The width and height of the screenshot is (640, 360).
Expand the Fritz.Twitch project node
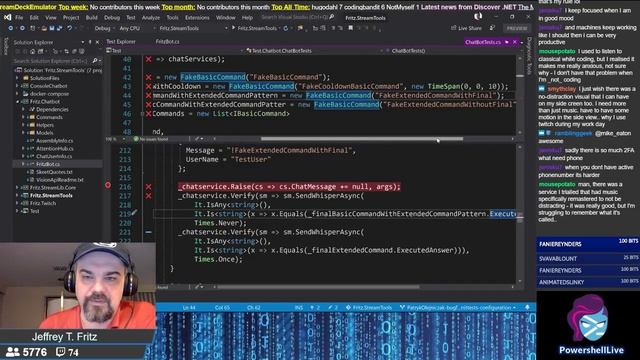(17, 203)
